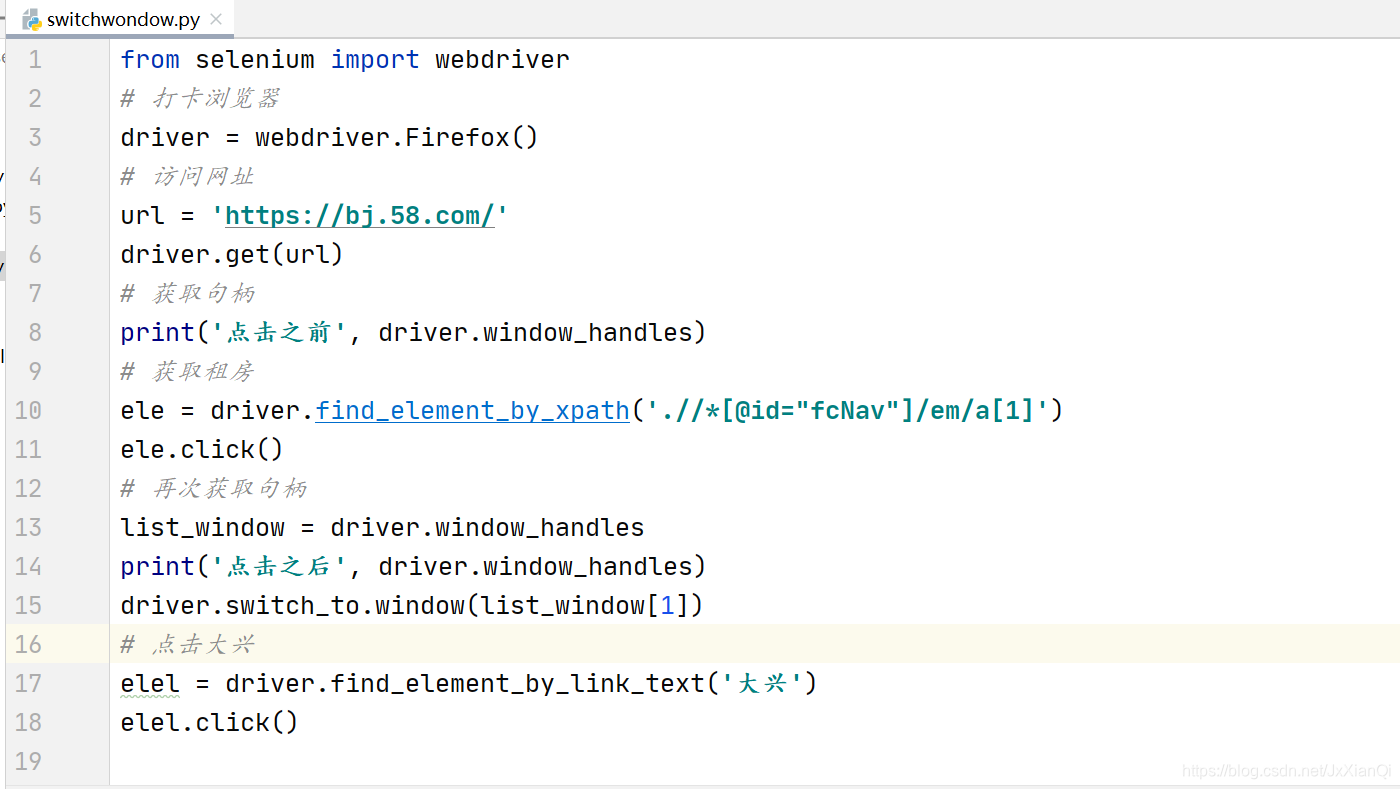This screenshot has width=1400, height=789.
Task: Place the cursor on 'from selenium import webdriver'
Action: coord(345,59)
